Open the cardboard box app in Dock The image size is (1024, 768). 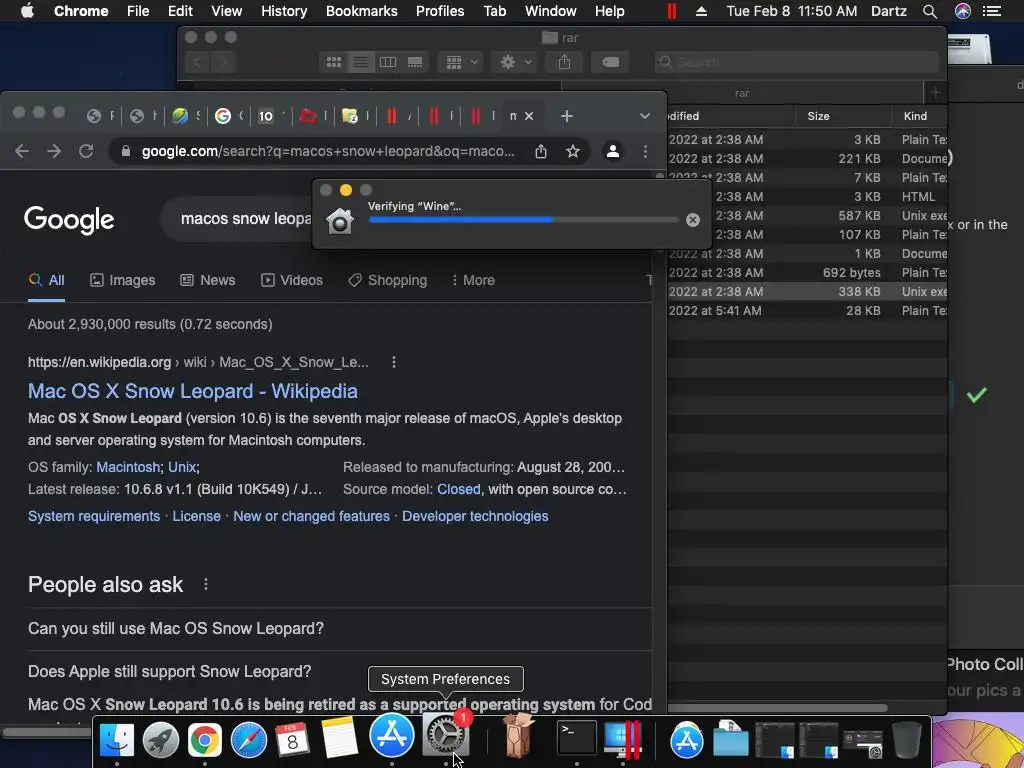point(518,735)
